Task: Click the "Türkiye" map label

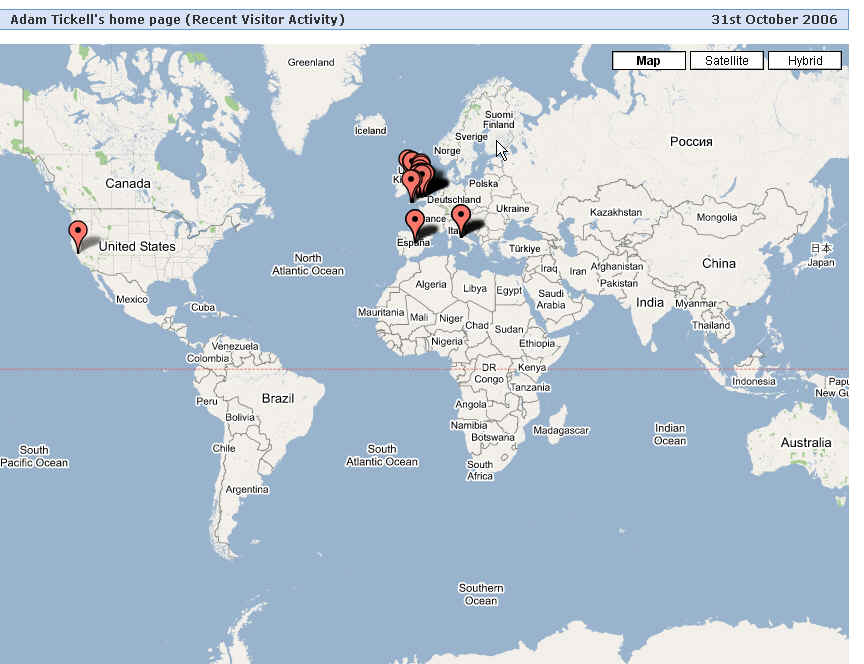Action: pos(525,249)
